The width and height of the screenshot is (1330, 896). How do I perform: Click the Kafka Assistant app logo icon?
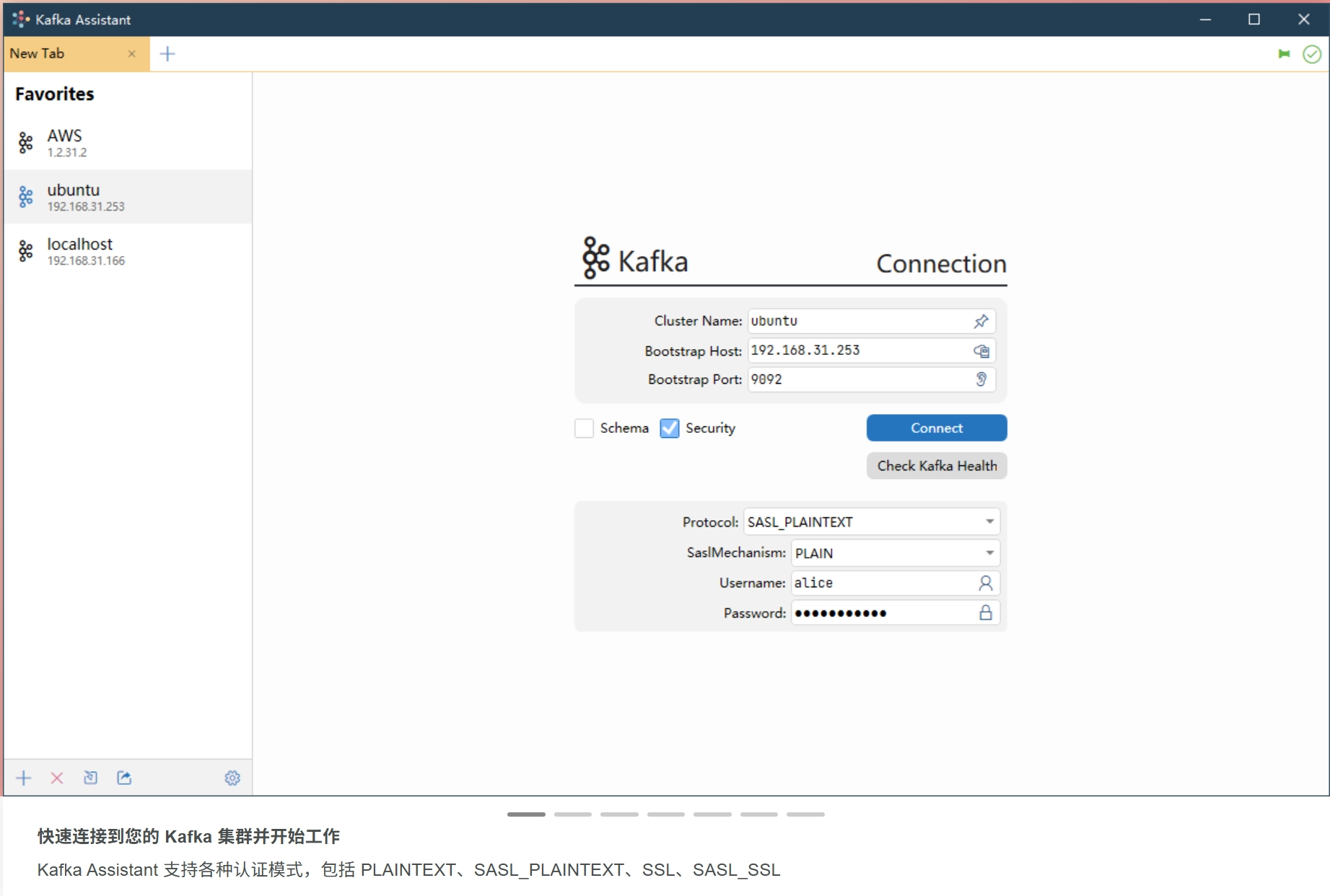pyautogui.click(x=21, y=19)
